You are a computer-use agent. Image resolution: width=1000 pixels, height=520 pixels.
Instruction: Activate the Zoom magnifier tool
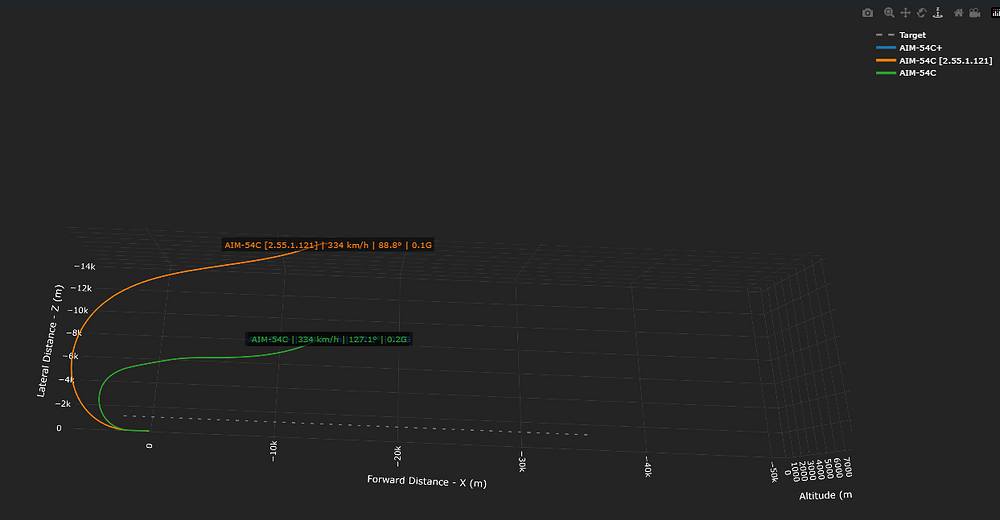(x=889, y=13)
